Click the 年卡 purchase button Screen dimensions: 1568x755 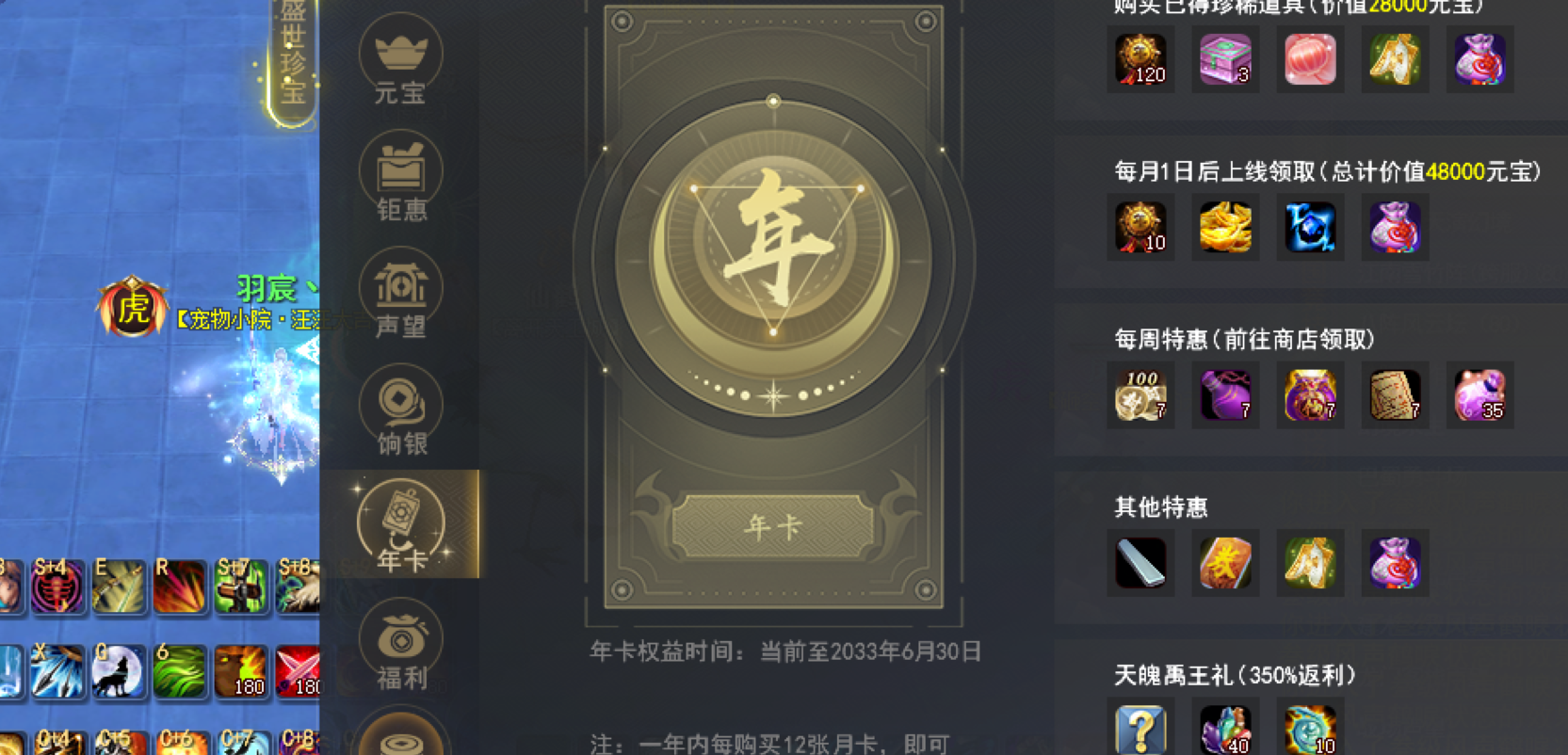[x=773, y=526]
